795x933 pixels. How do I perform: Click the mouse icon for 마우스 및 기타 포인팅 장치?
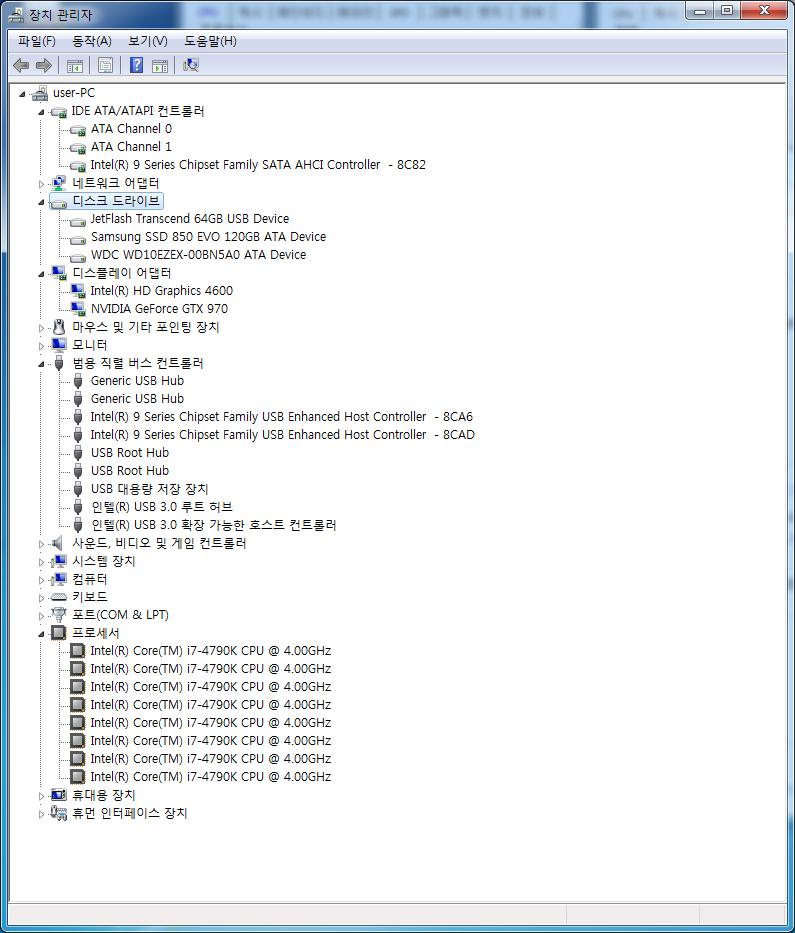point(58,327)
